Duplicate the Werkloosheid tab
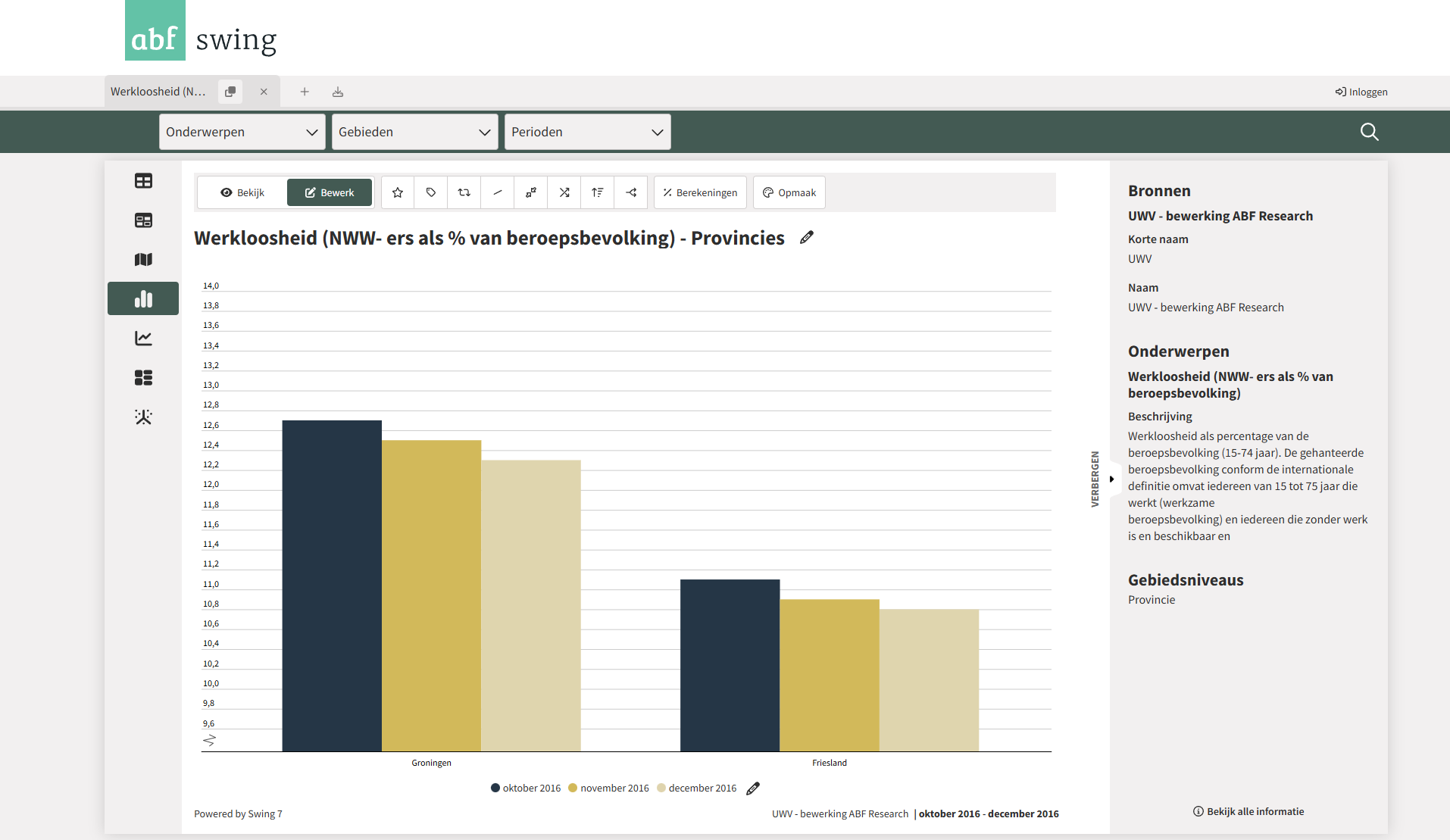This screenshot has width=1450, height=840. [230, 92]
